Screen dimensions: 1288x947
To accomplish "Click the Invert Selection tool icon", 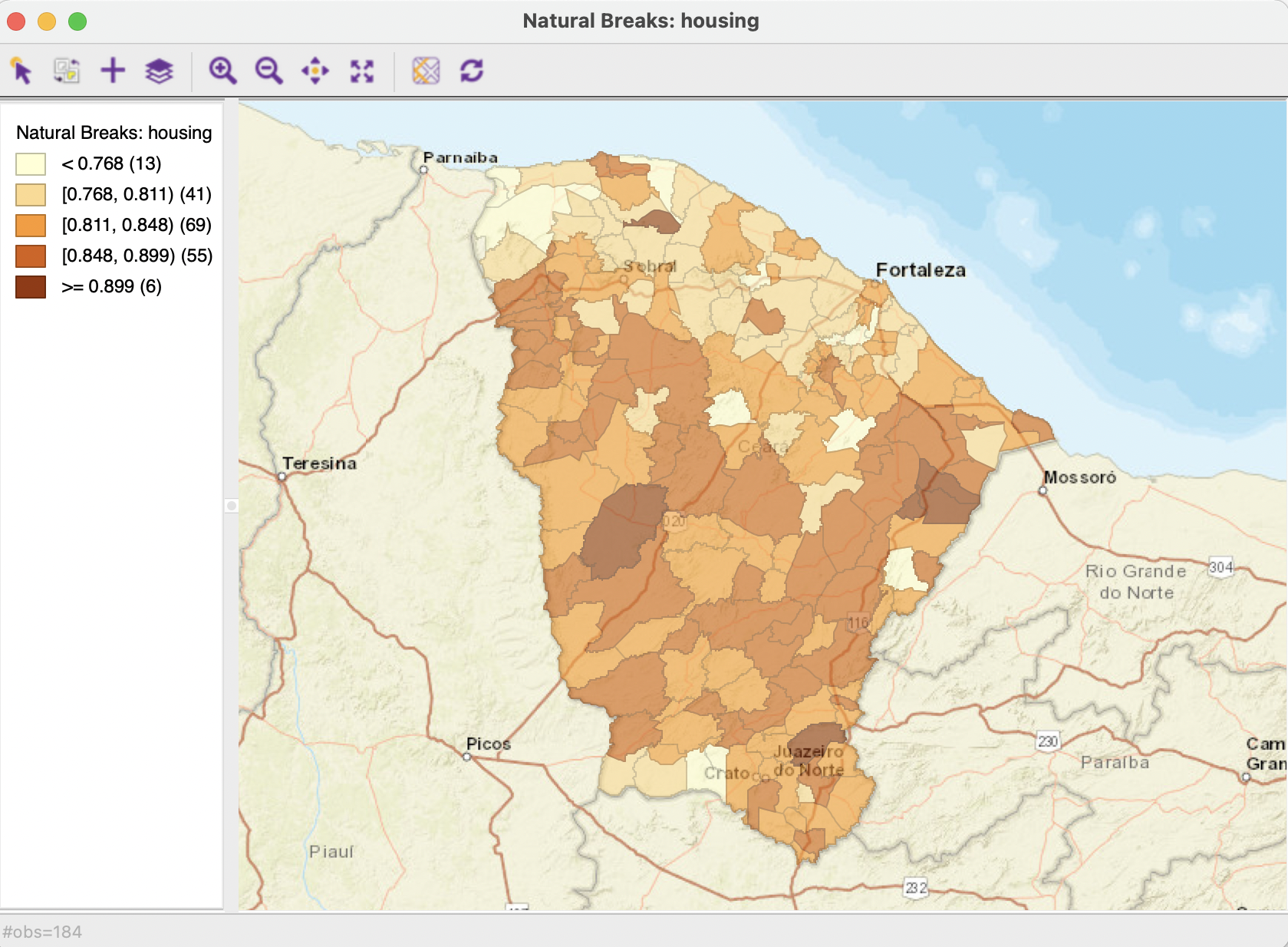I will [x=67, y=71].
